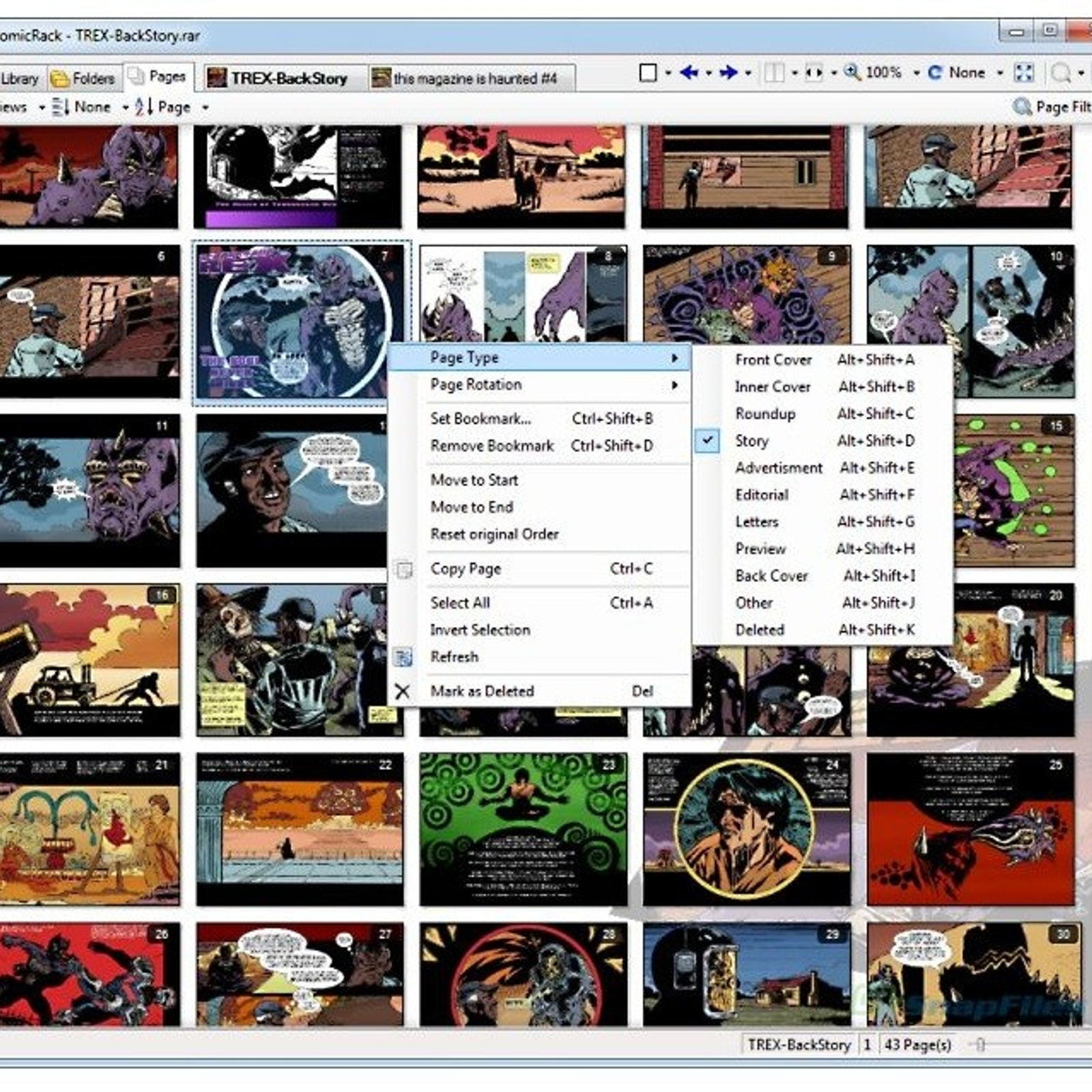Click the fit-width arrows icon

tap(814, 72)
